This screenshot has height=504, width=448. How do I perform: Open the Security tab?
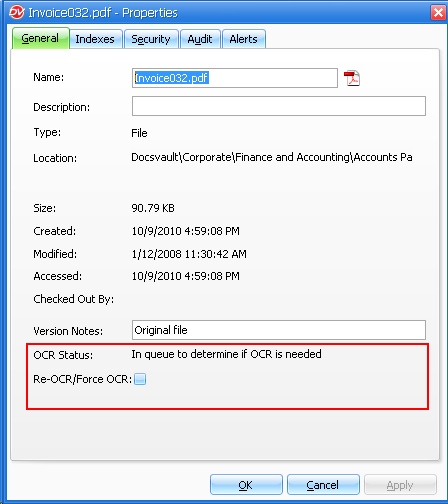pyautogui.click(x=151, y=39)
